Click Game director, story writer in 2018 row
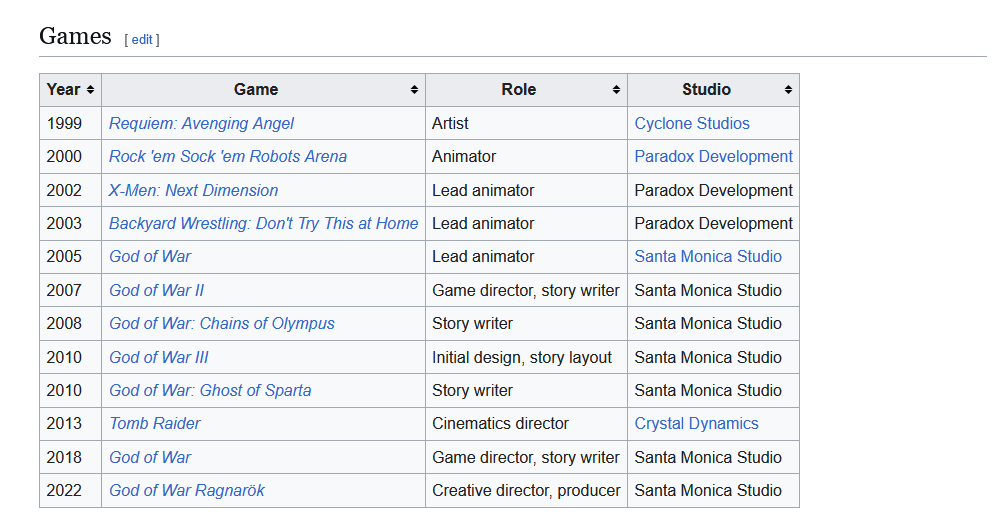Image resolution: width=1000 pixels, height=529 pixels. (x=526, y=458)
